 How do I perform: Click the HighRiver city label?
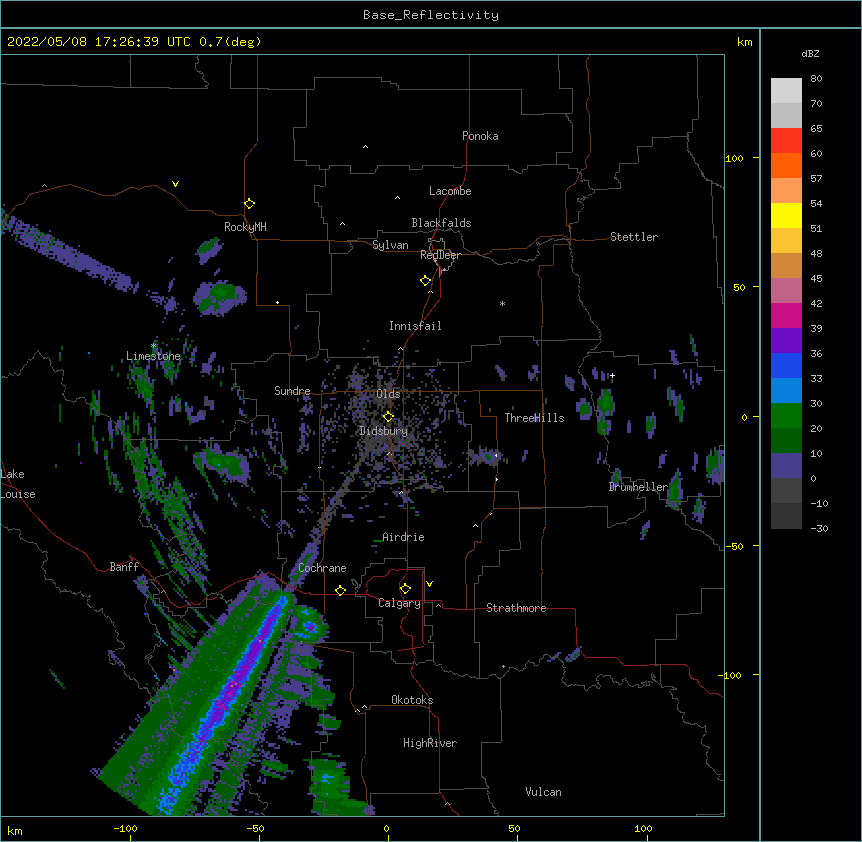(430, 743)
